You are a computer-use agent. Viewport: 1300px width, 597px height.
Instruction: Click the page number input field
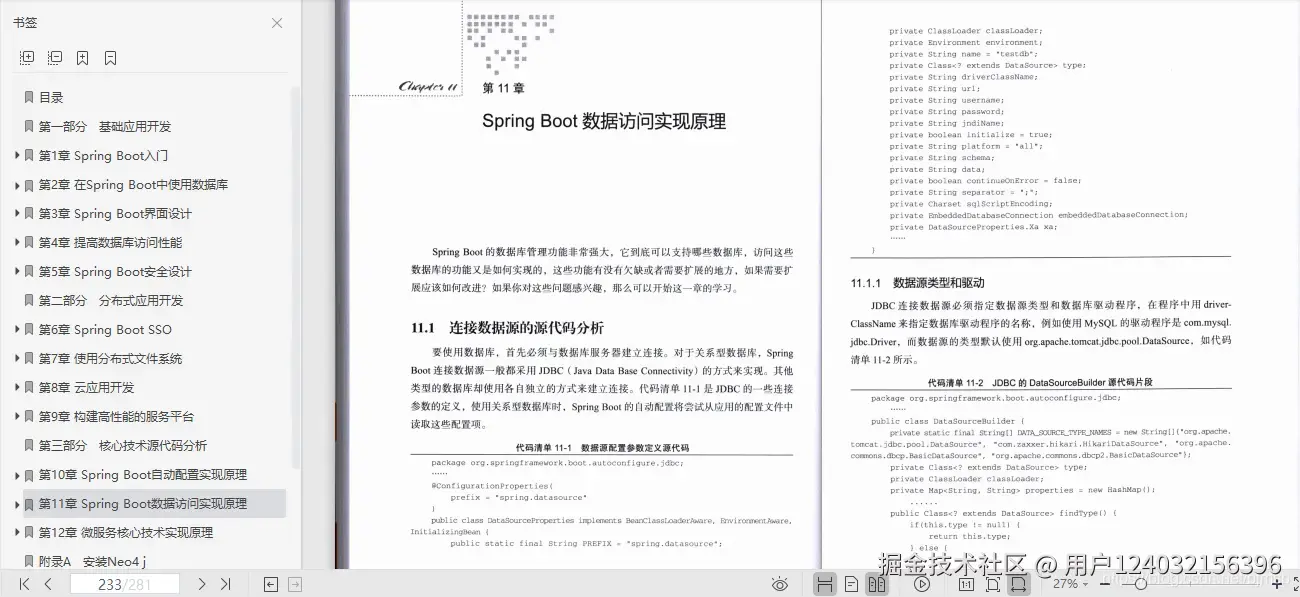click(124, 584)
